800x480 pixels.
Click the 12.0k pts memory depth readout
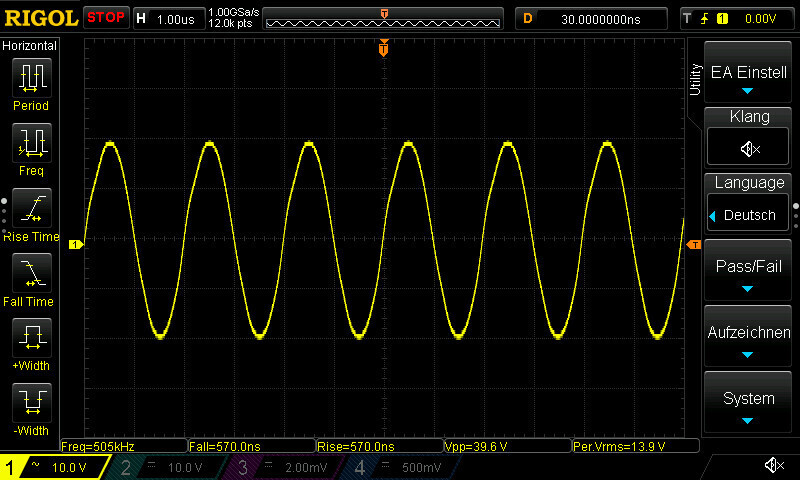tap(231, 23)
